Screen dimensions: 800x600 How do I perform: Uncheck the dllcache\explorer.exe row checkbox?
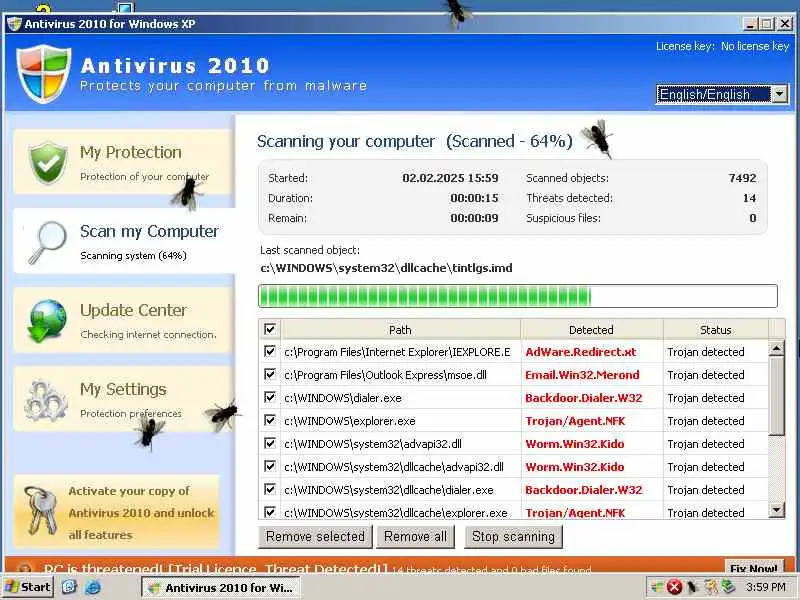pos(270,511)
